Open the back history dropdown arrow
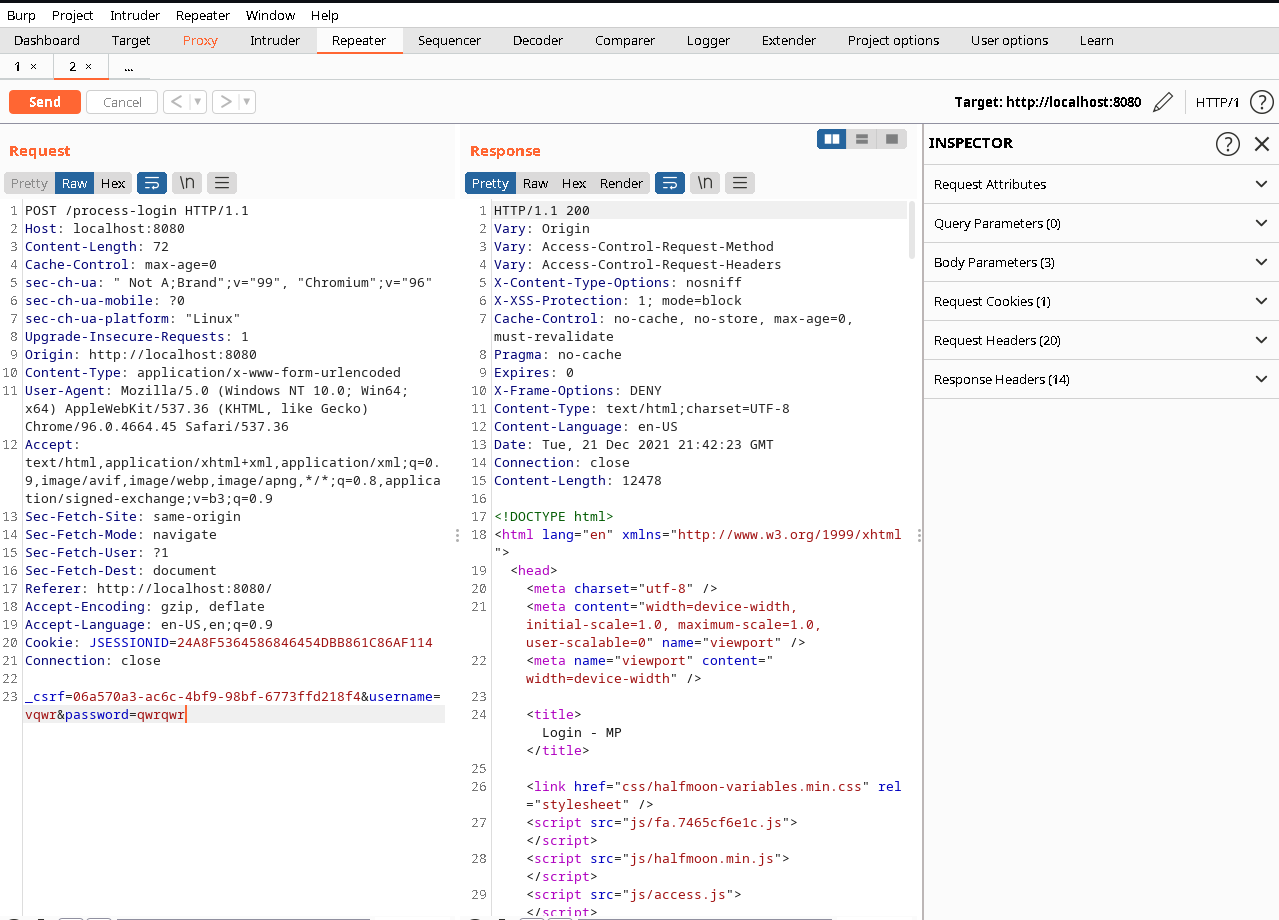This screenshot has width=1279, height=920. tap(198, 102)
